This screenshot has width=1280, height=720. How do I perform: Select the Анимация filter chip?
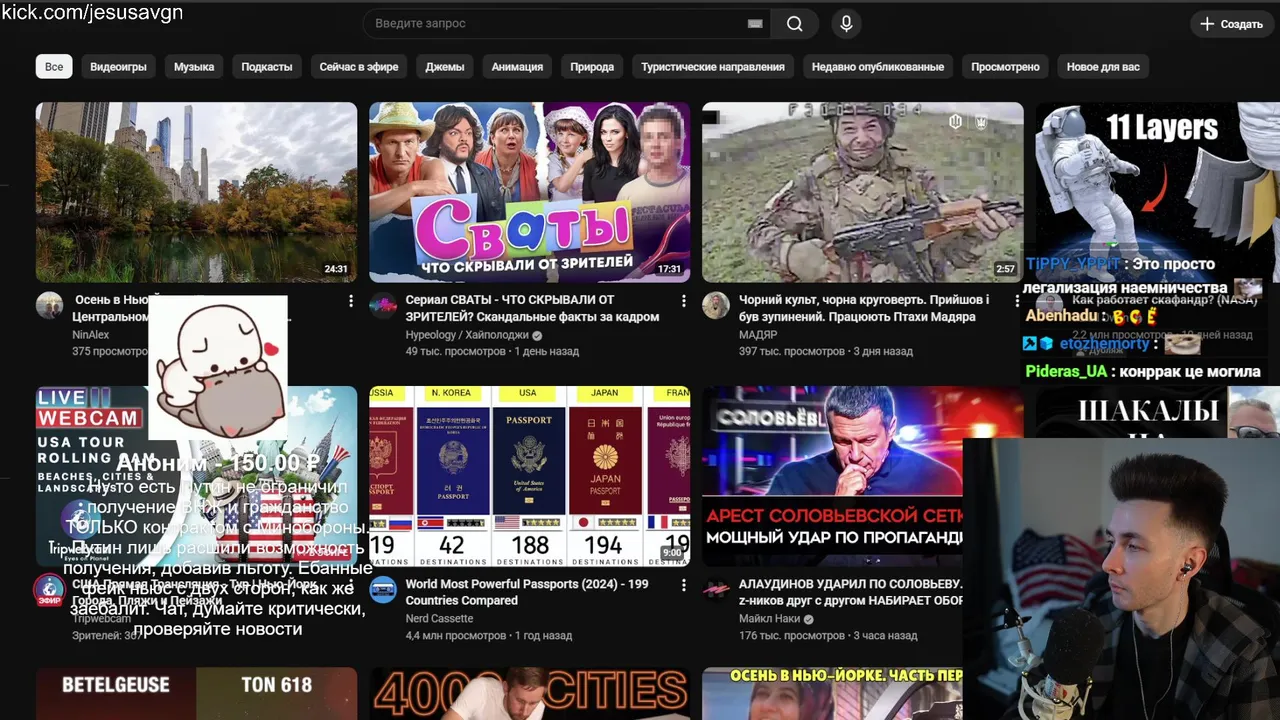point(517,67)
